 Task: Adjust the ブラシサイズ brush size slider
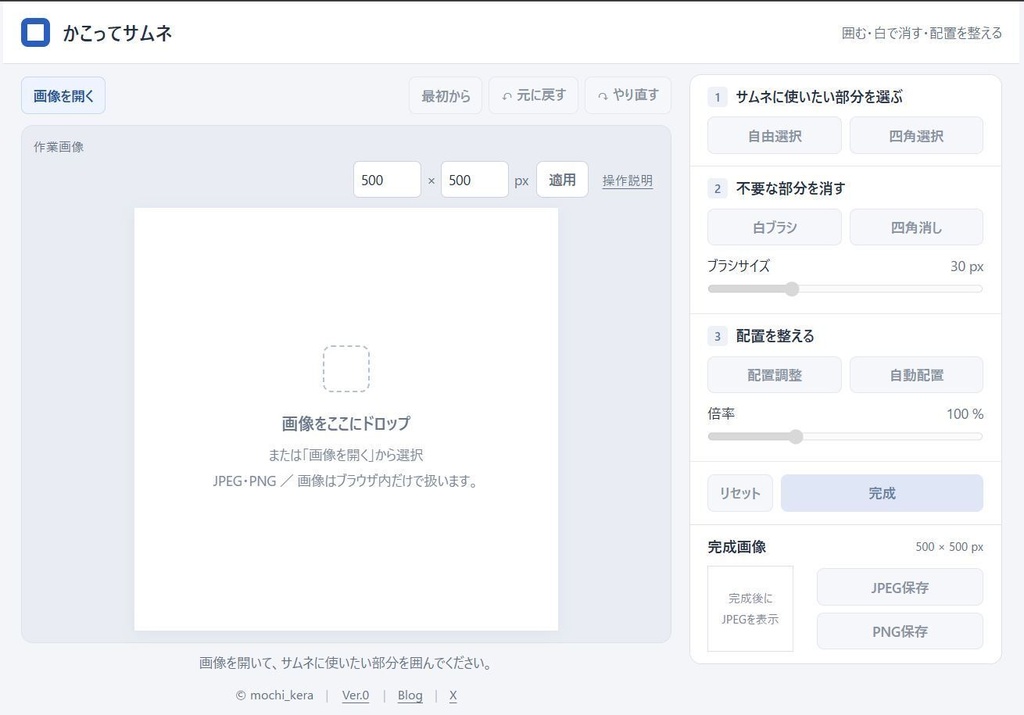(x=845, y=289)
